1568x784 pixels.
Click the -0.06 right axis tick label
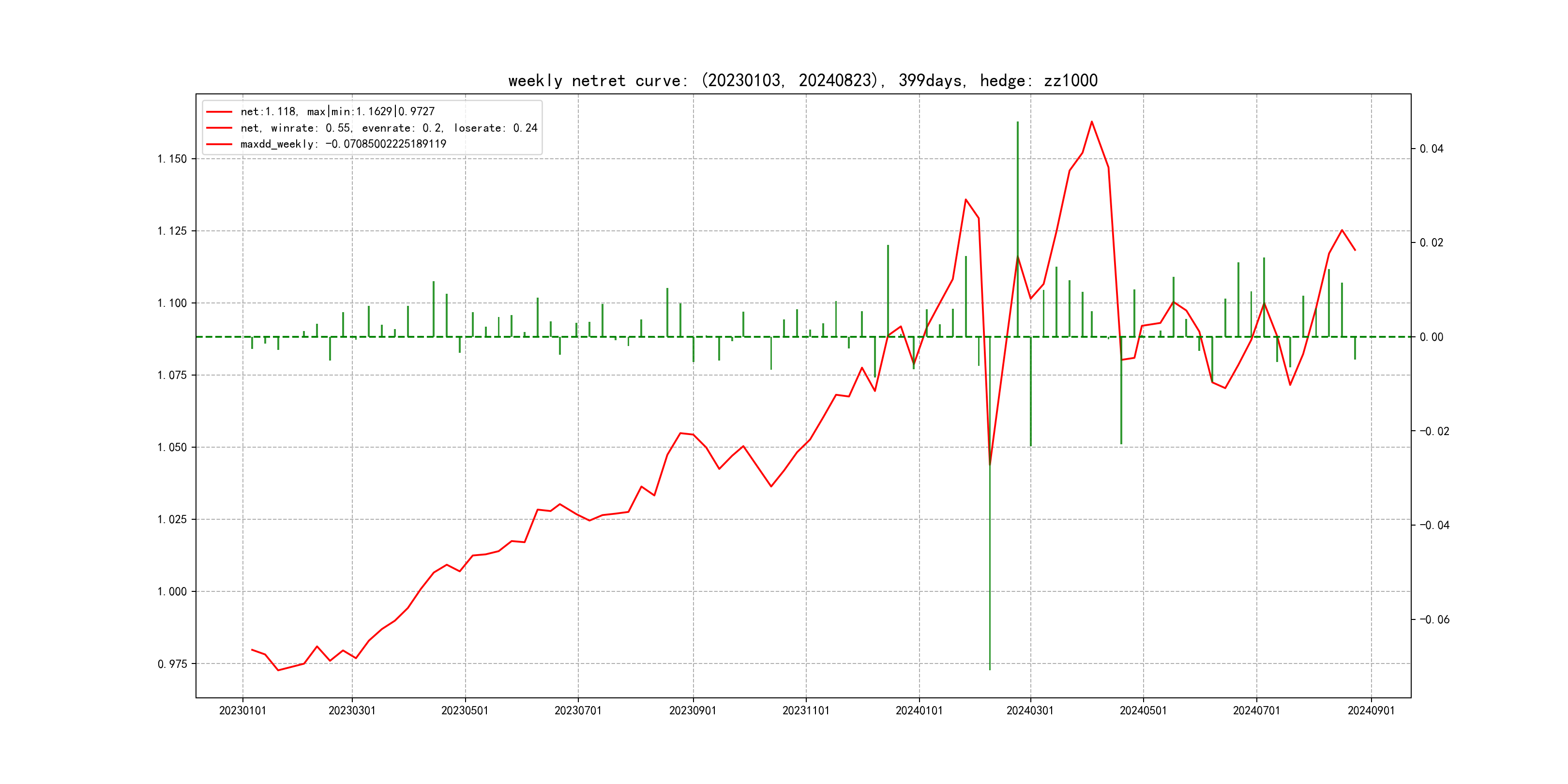point(1434,619)
